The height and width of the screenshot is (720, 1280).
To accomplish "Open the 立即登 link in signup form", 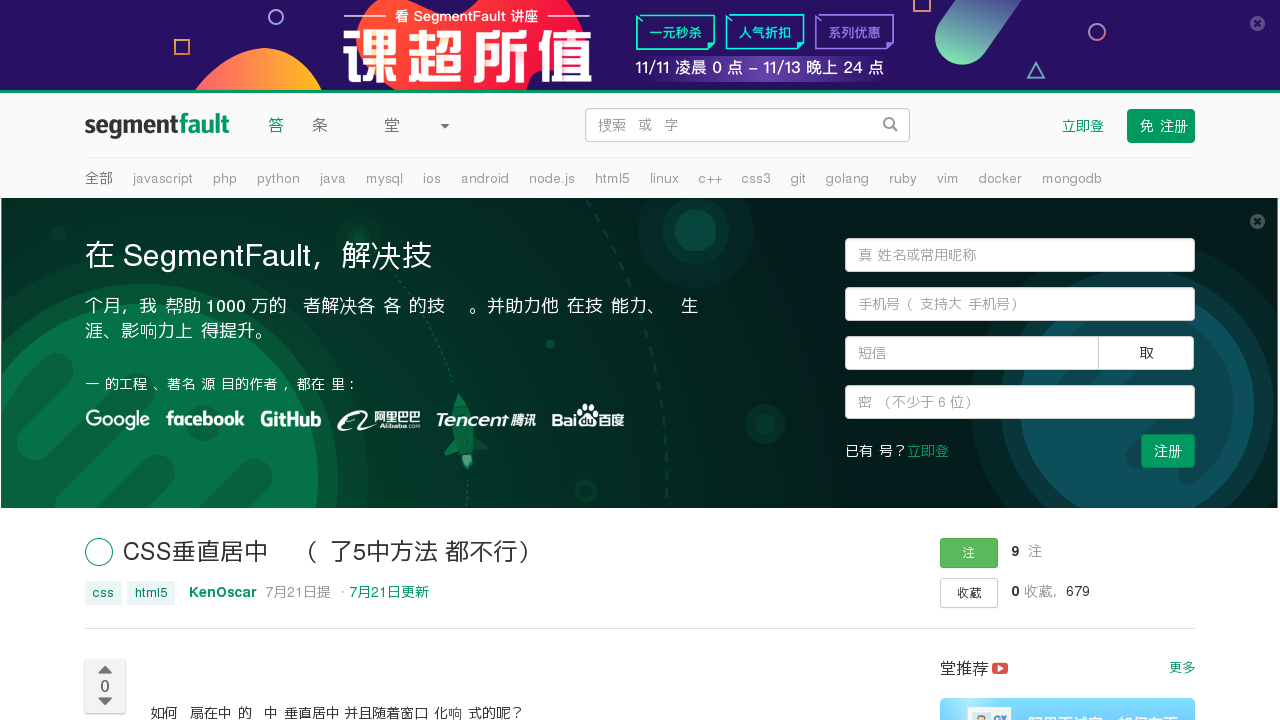I will pos(928,451).
